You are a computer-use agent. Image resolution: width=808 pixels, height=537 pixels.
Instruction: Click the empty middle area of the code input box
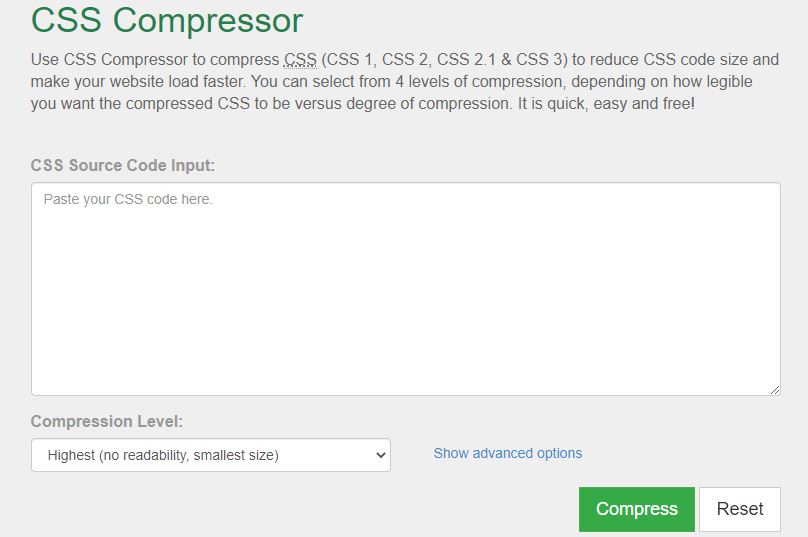pyautogui.click(x=406, y=299)
